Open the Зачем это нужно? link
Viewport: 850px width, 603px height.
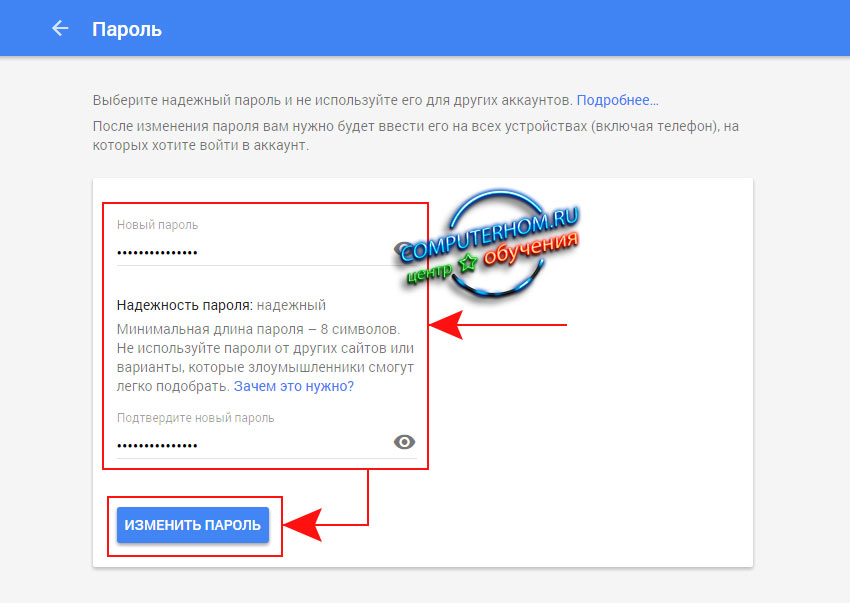click(x=294, y=386)
